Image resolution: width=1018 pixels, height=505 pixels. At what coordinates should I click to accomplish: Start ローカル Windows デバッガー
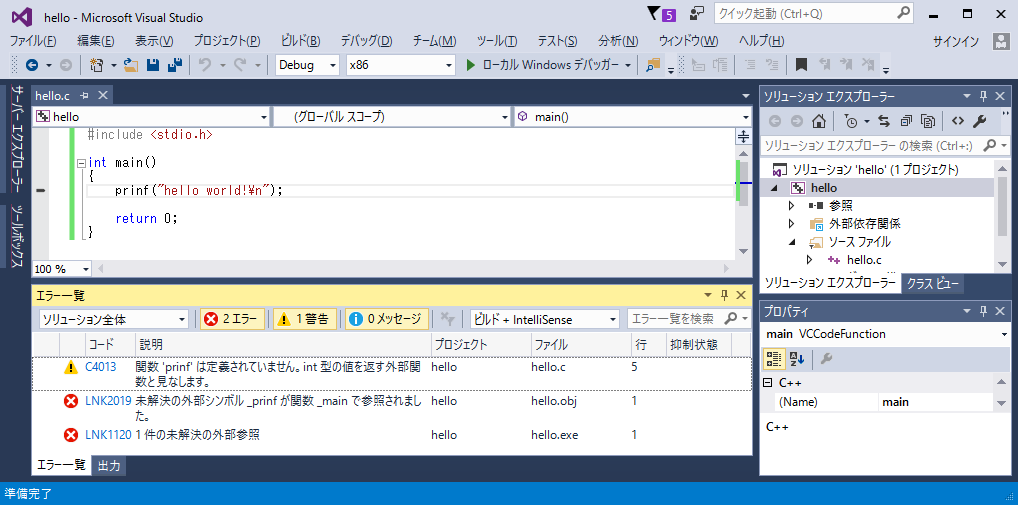click(546, 65)
